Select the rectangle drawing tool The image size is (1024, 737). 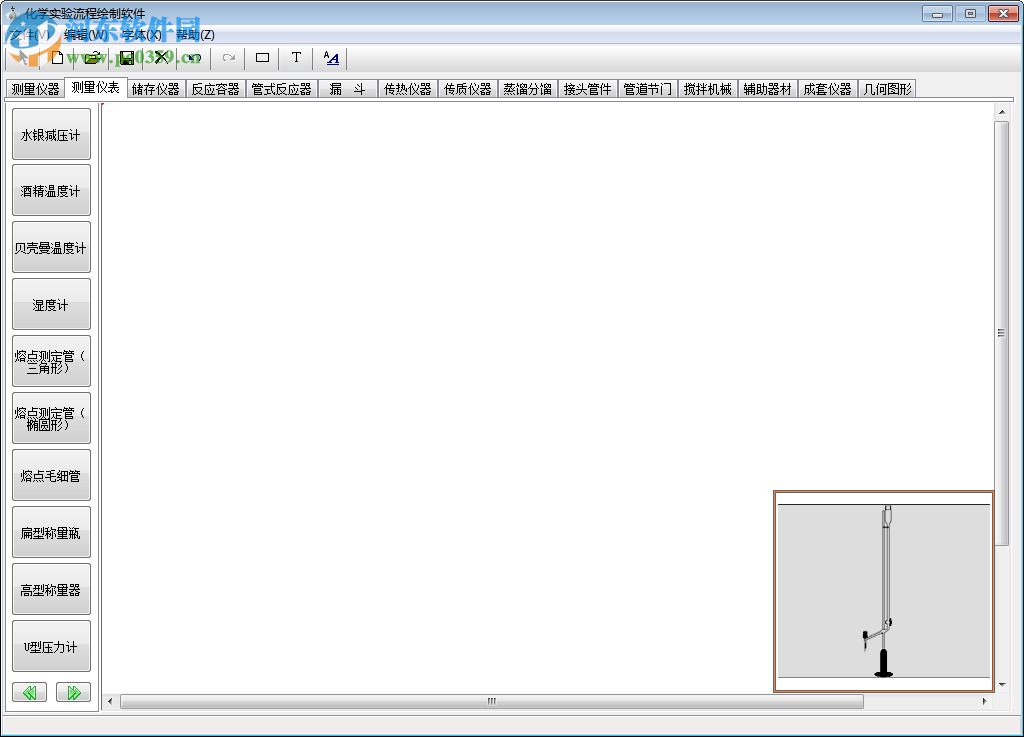click(263, 58)
